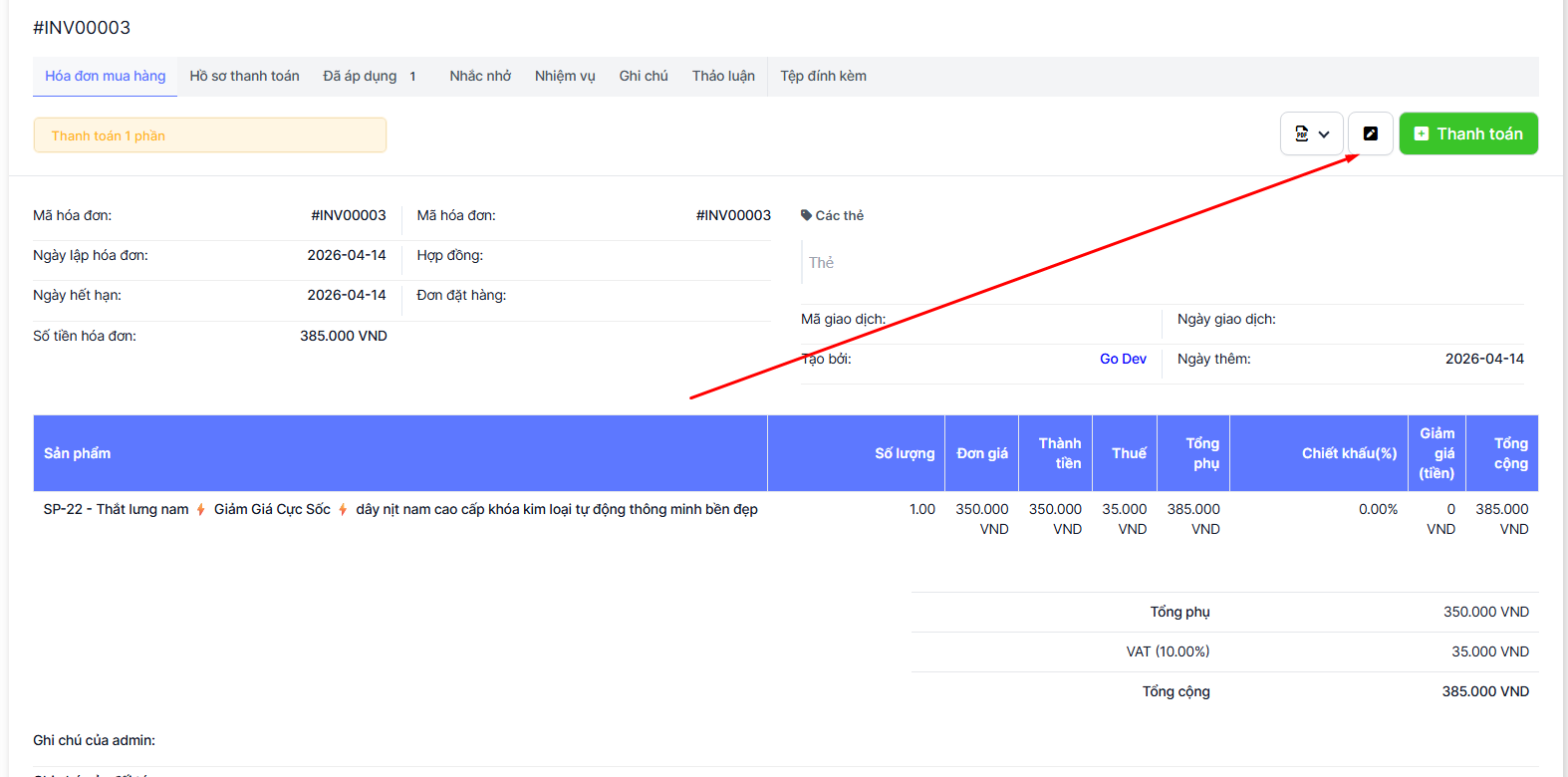Switch to Hồ sơ thanh toán tab

click(244, 76)
